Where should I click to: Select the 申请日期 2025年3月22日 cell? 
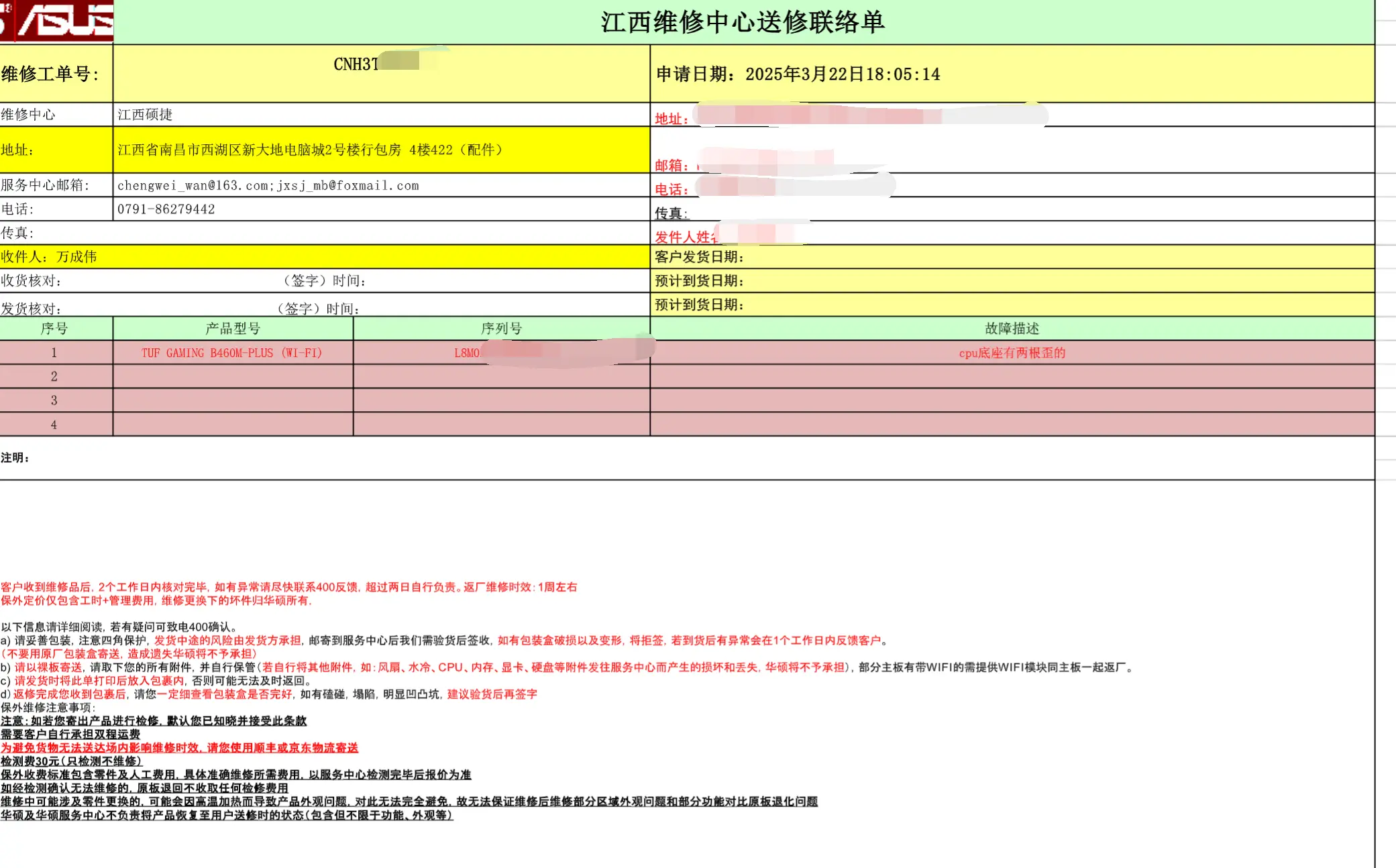pos(1012,74)
